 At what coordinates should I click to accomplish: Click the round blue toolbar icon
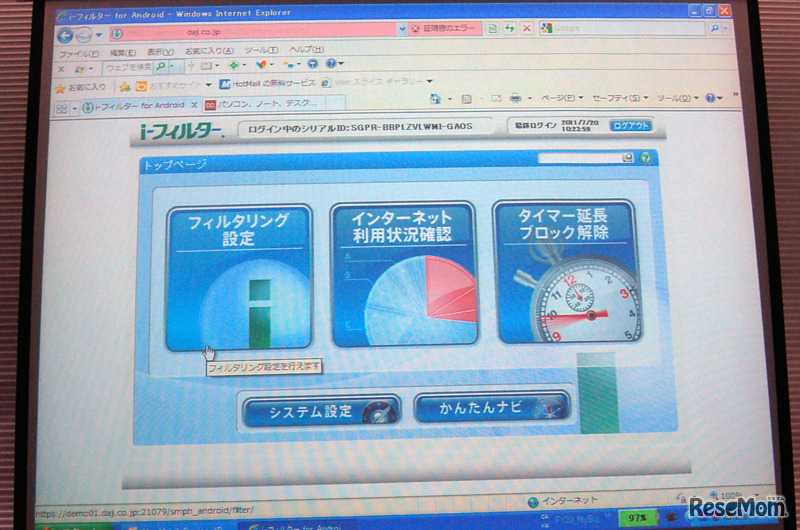point(313,64)
